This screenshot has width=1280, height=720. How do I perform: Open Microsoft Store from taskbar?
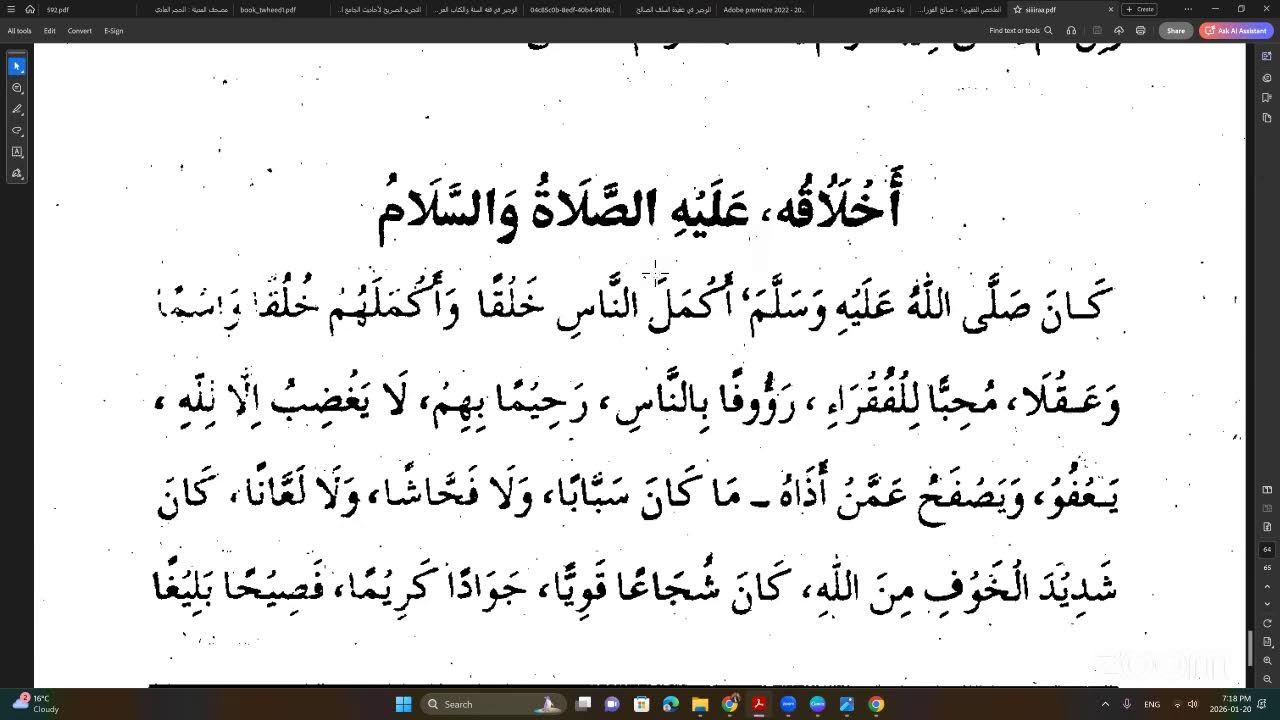pyautogui.click(x=642, y=704)
